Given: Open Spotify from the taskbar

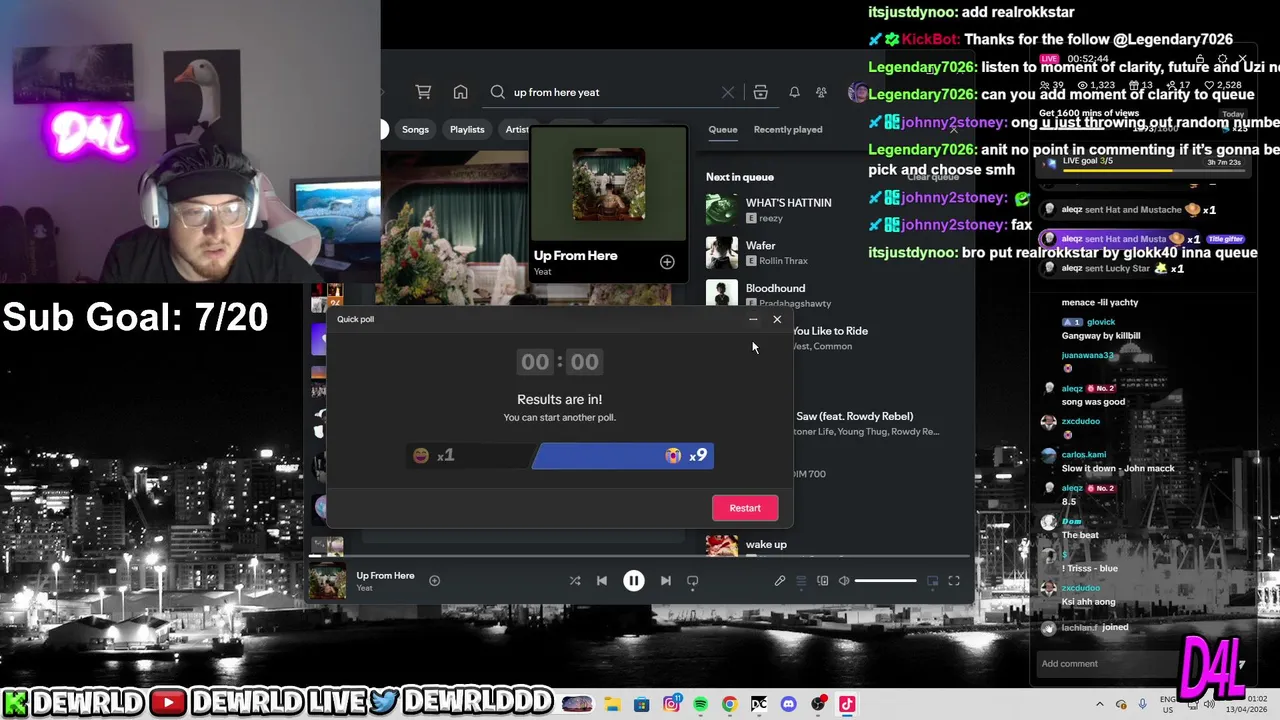Looking at the screenshot, I should click(700, 704).
